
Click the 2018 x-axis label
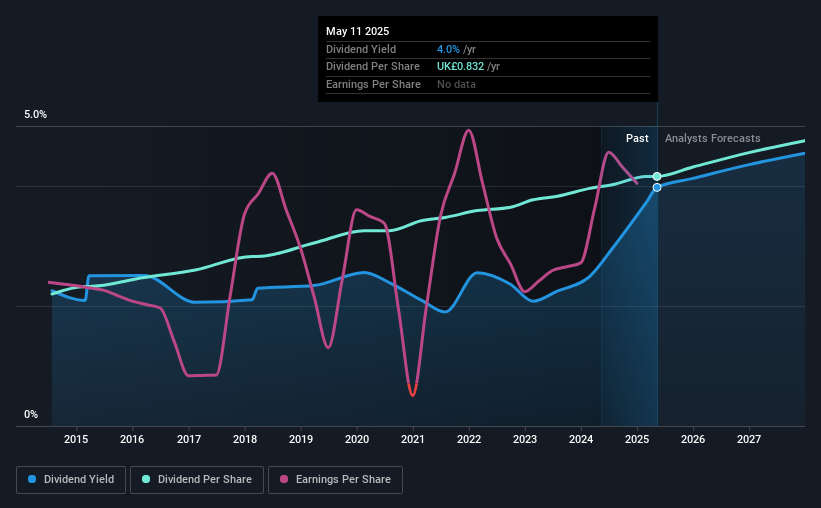coord(245,439)
